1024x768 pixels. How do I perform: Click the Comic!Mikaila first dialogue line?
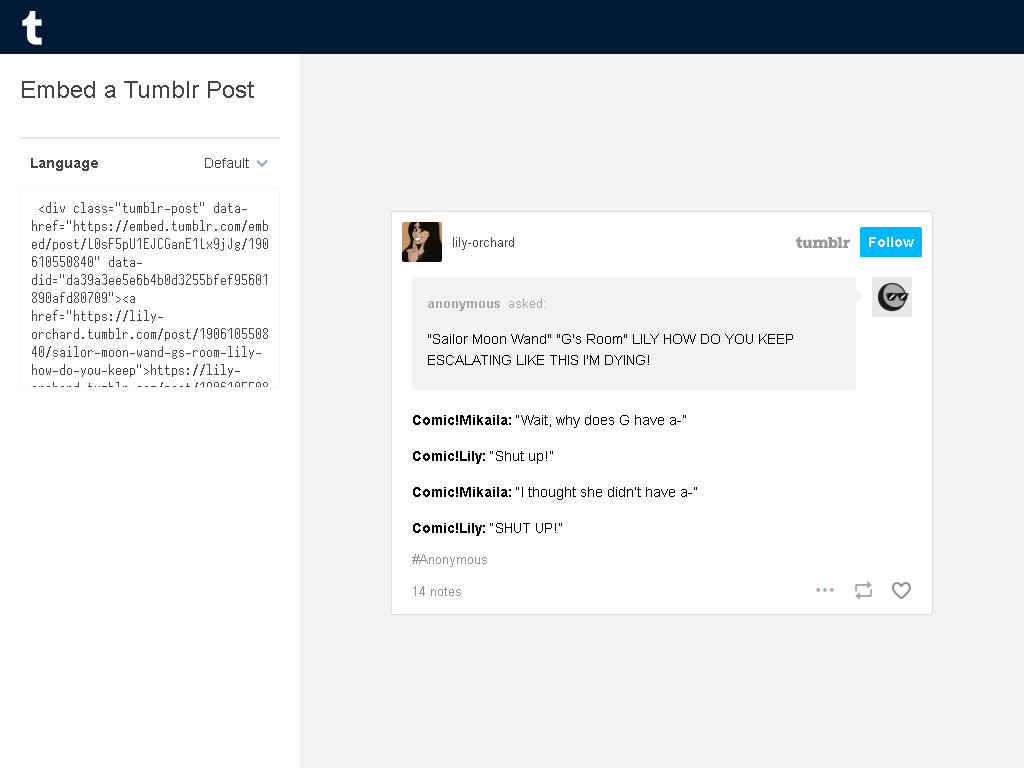pos(549,421)
